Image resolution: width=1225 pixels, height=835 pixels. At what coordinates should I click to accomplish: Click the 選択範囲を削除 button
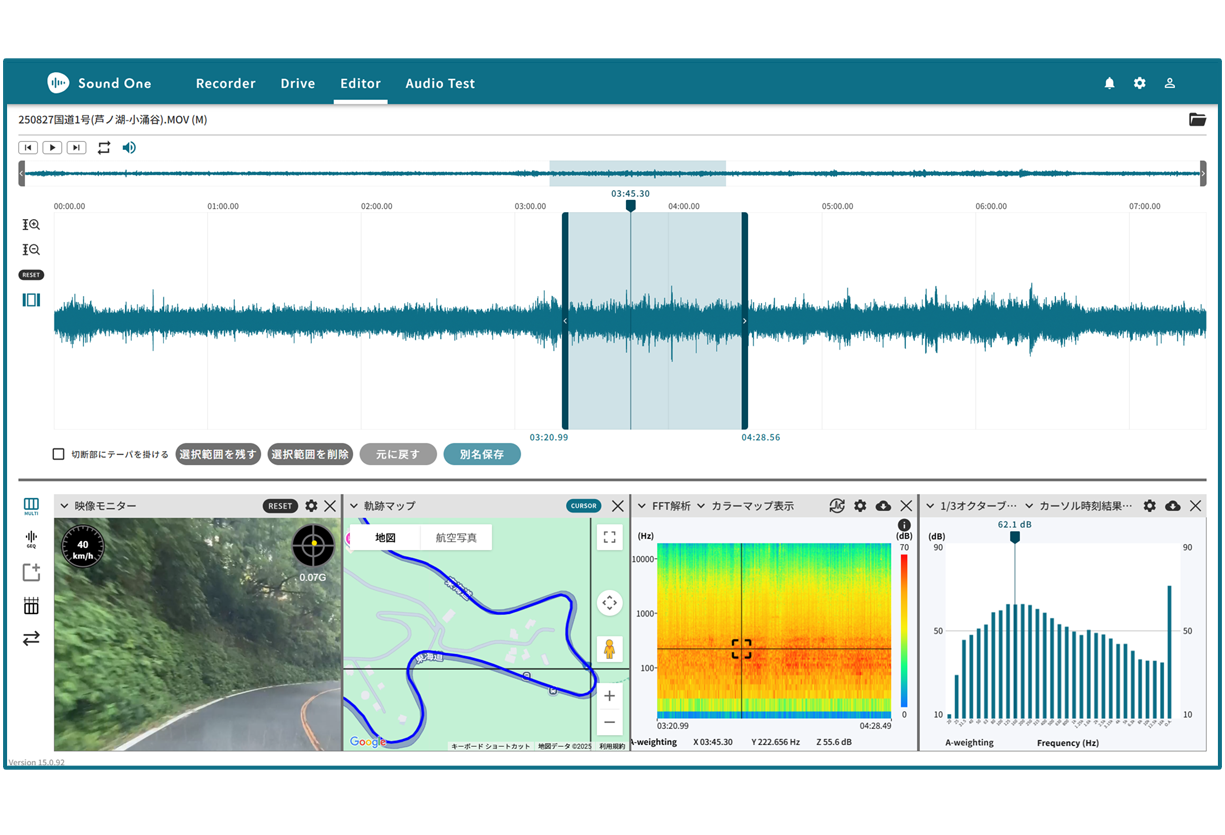pyautogui.click(x=310, y=454)
